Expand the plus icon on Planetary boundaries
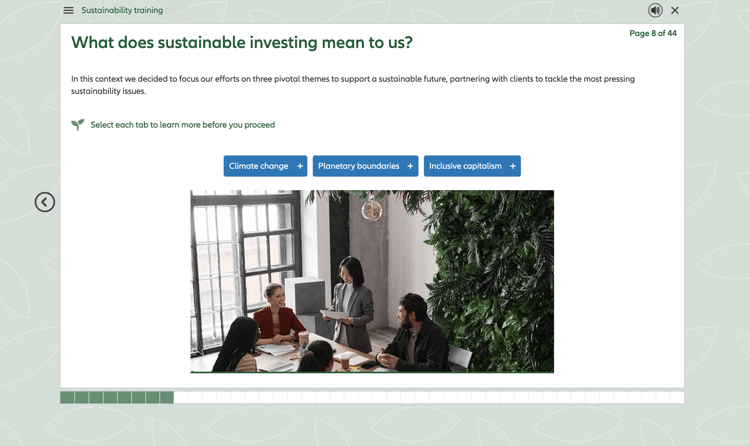Viewport: 750px width, 446px height. (x=410, y=166)
